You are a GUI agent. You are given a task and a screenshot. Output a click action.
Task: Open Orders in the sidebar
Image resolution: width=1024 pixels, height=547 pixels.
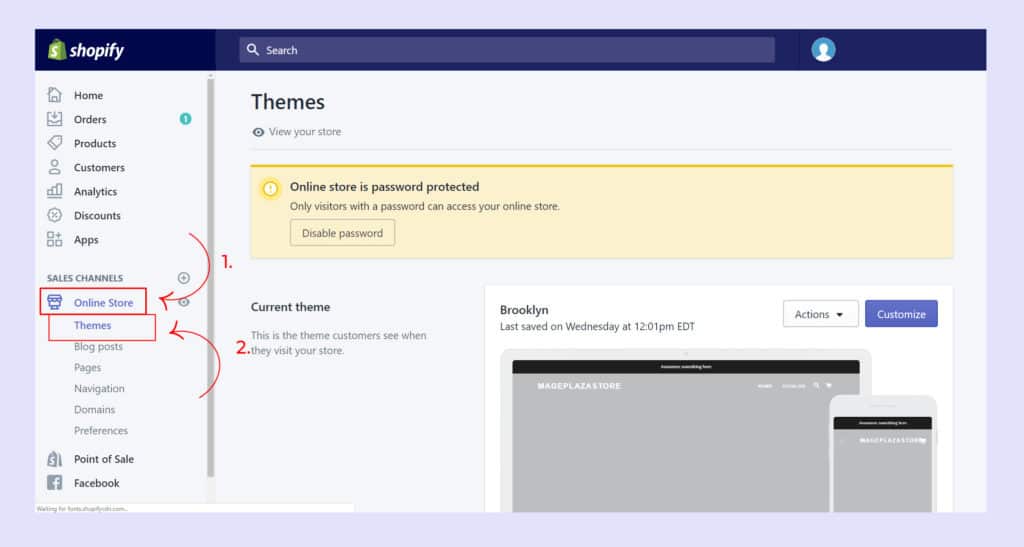point(90,119)
